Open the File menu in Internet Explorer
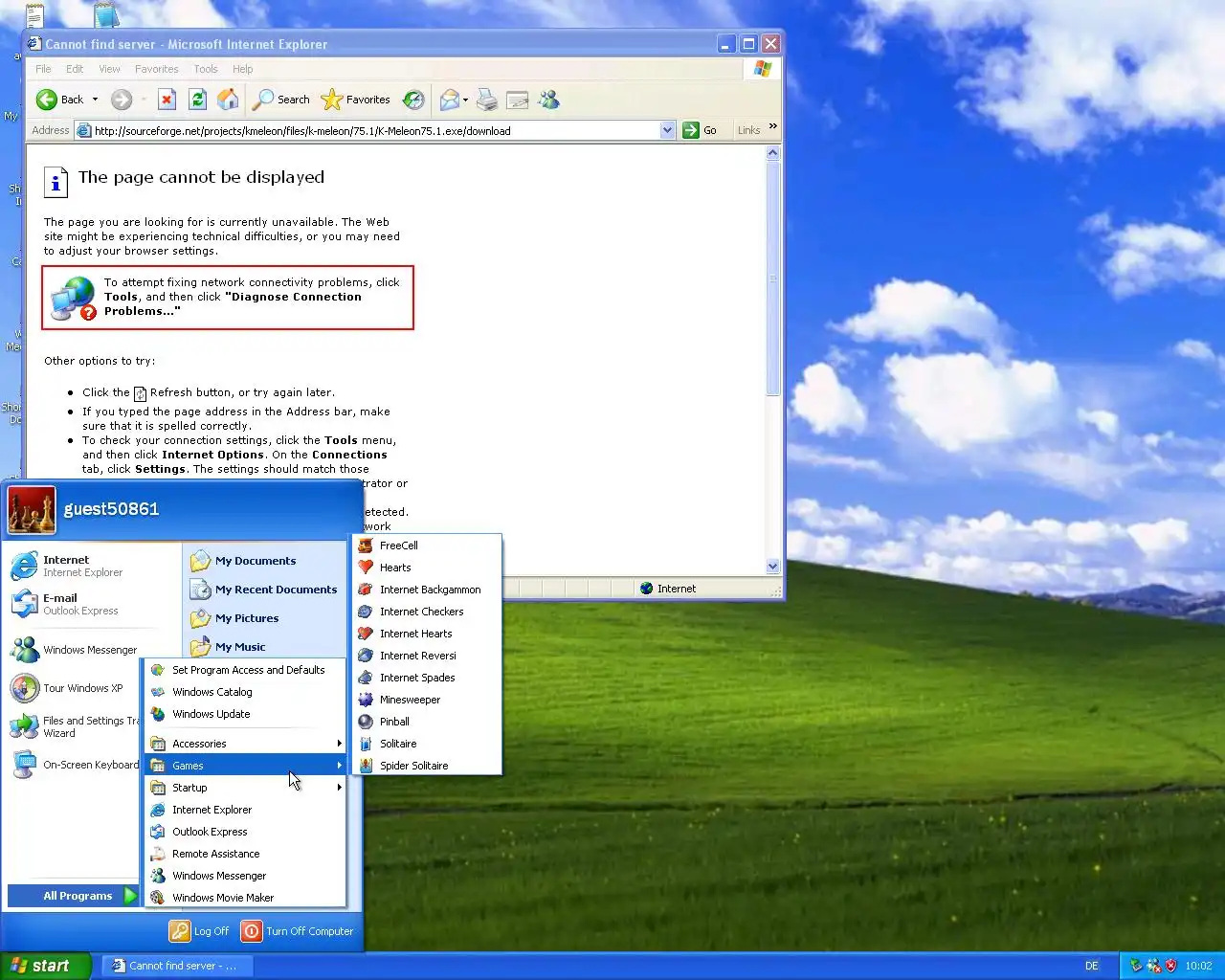 click(x=43, y=69)
